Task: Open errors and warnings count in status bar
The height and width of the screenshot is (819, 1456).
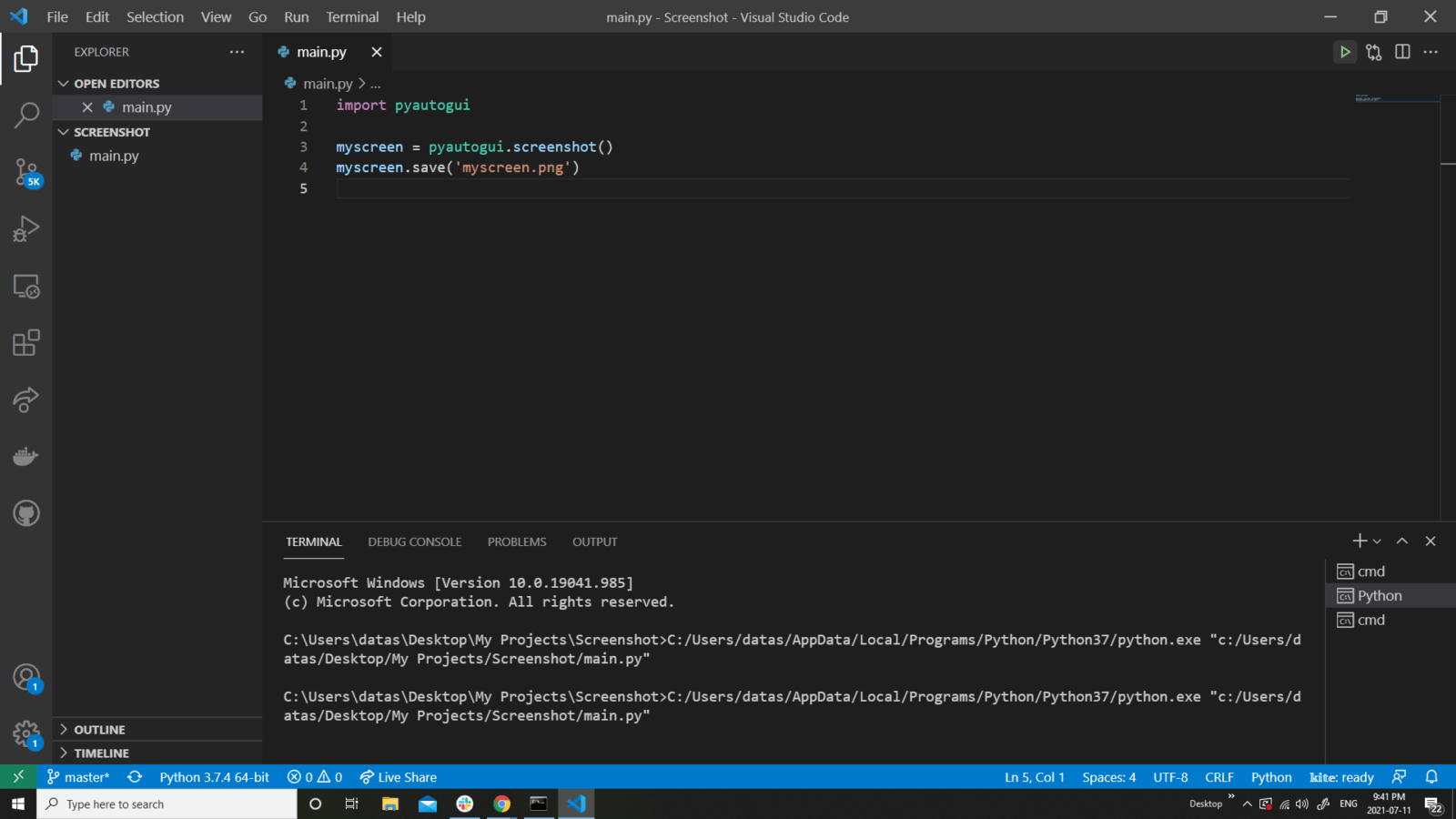Action: pos(315,776)
